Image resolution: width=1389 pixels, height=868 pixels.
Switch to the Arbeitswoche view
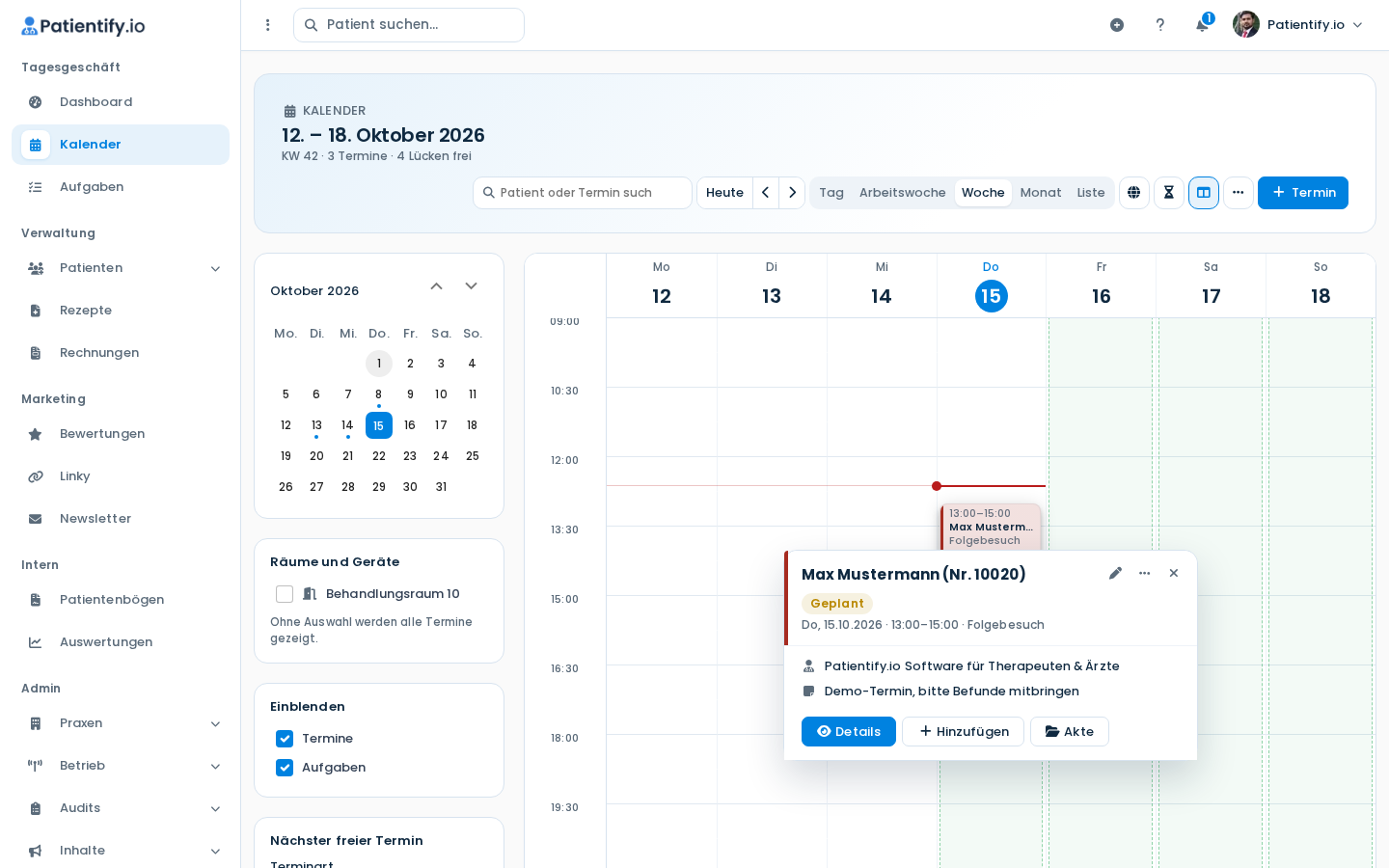coord(903,193)
